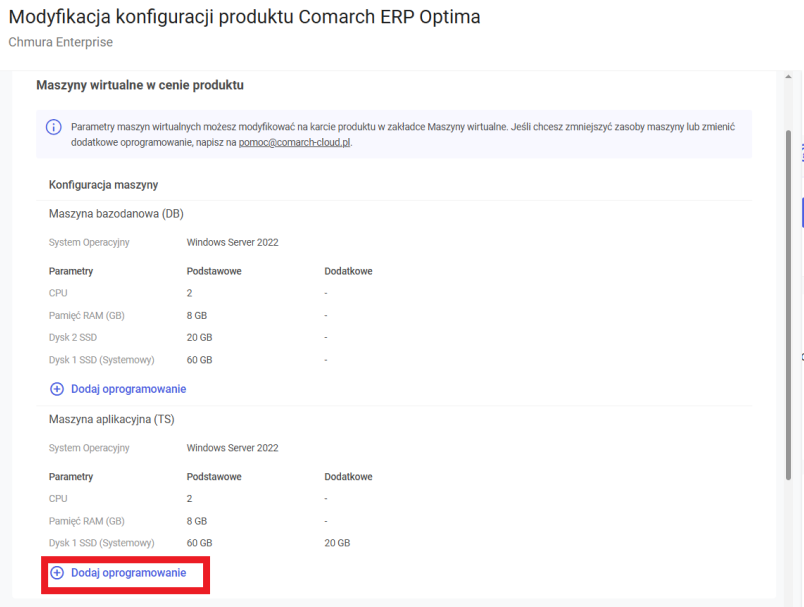The image size is (804, 607).
Task: Click the 'CPU' label of the DB machine
Action: [x=58, y=293]
